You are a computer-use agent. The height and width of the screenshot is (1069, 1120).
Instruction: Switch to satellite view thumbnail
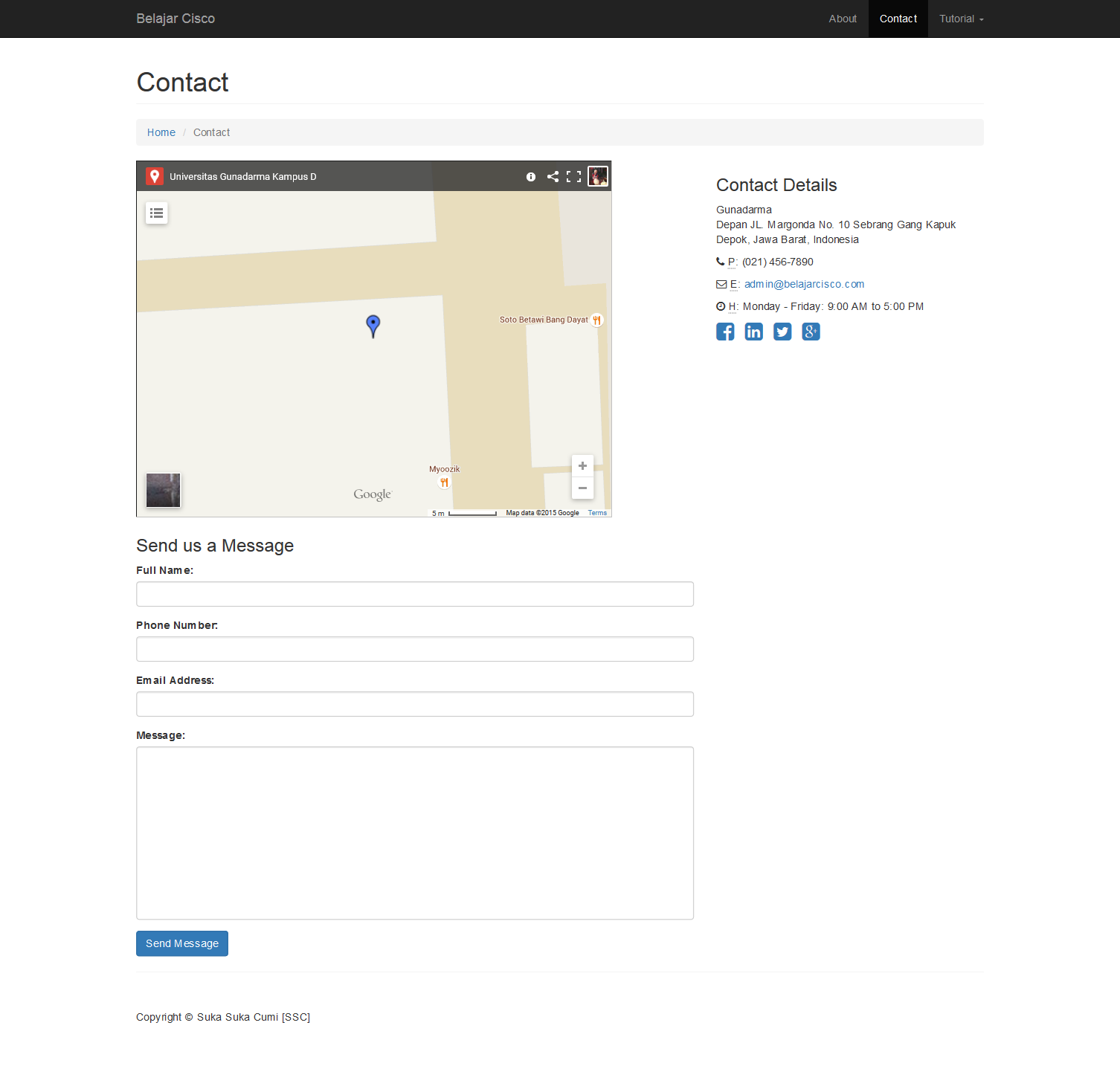163,490
